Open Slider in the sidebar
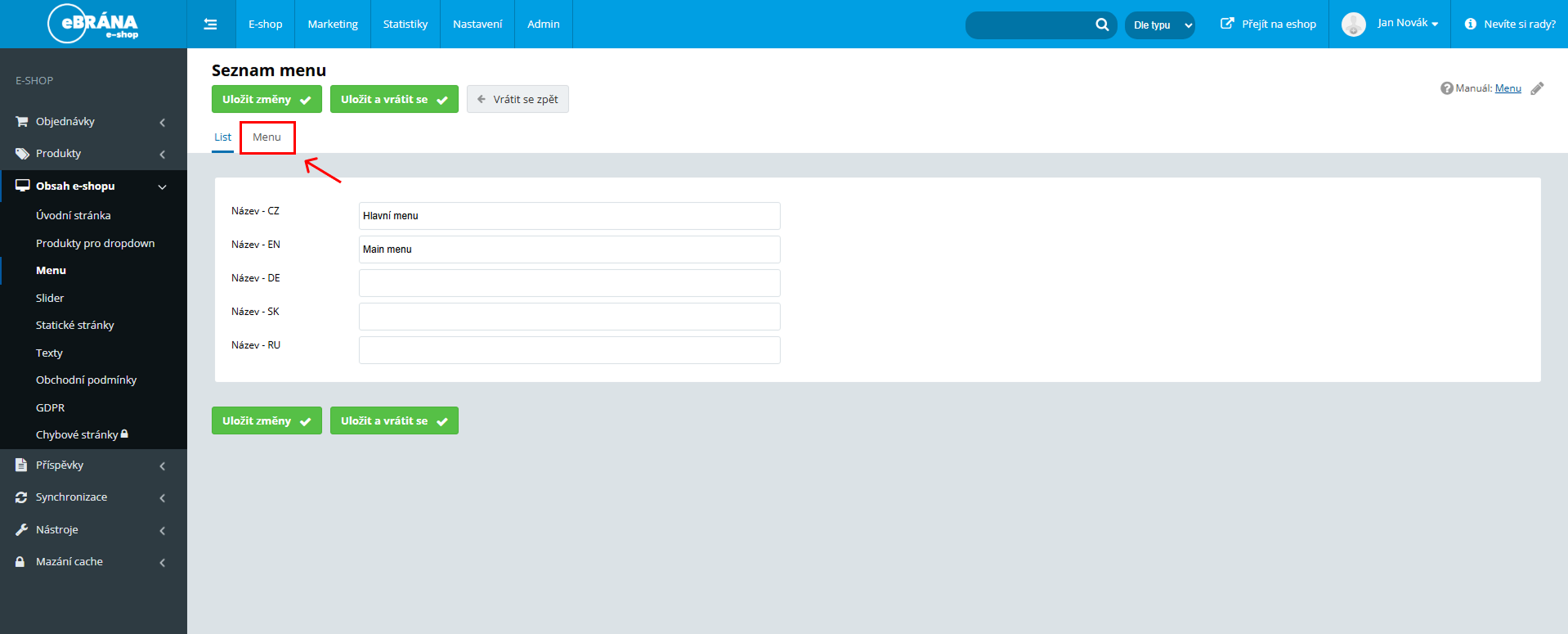The width and height of the screenshot is (1568, 634). [x=50, y=299]
